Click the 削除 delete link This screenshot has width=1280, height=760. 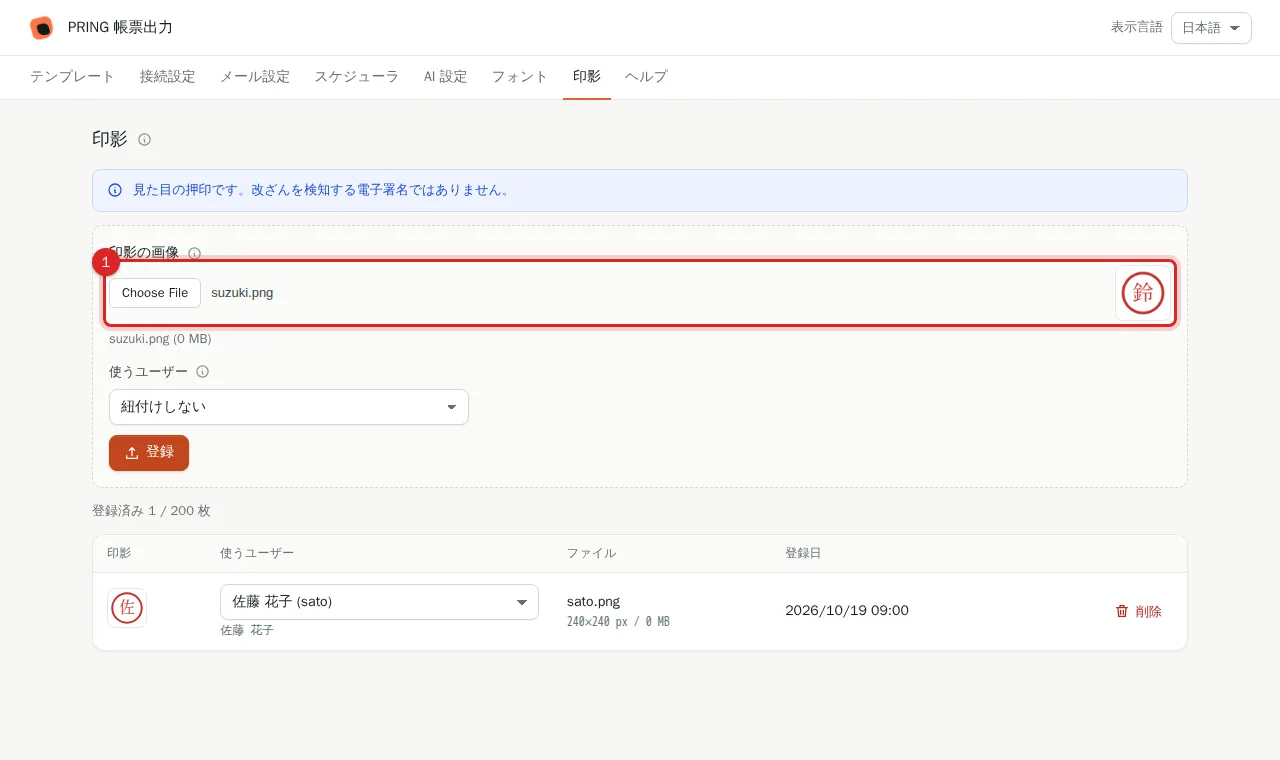(x=1138, y=611)
